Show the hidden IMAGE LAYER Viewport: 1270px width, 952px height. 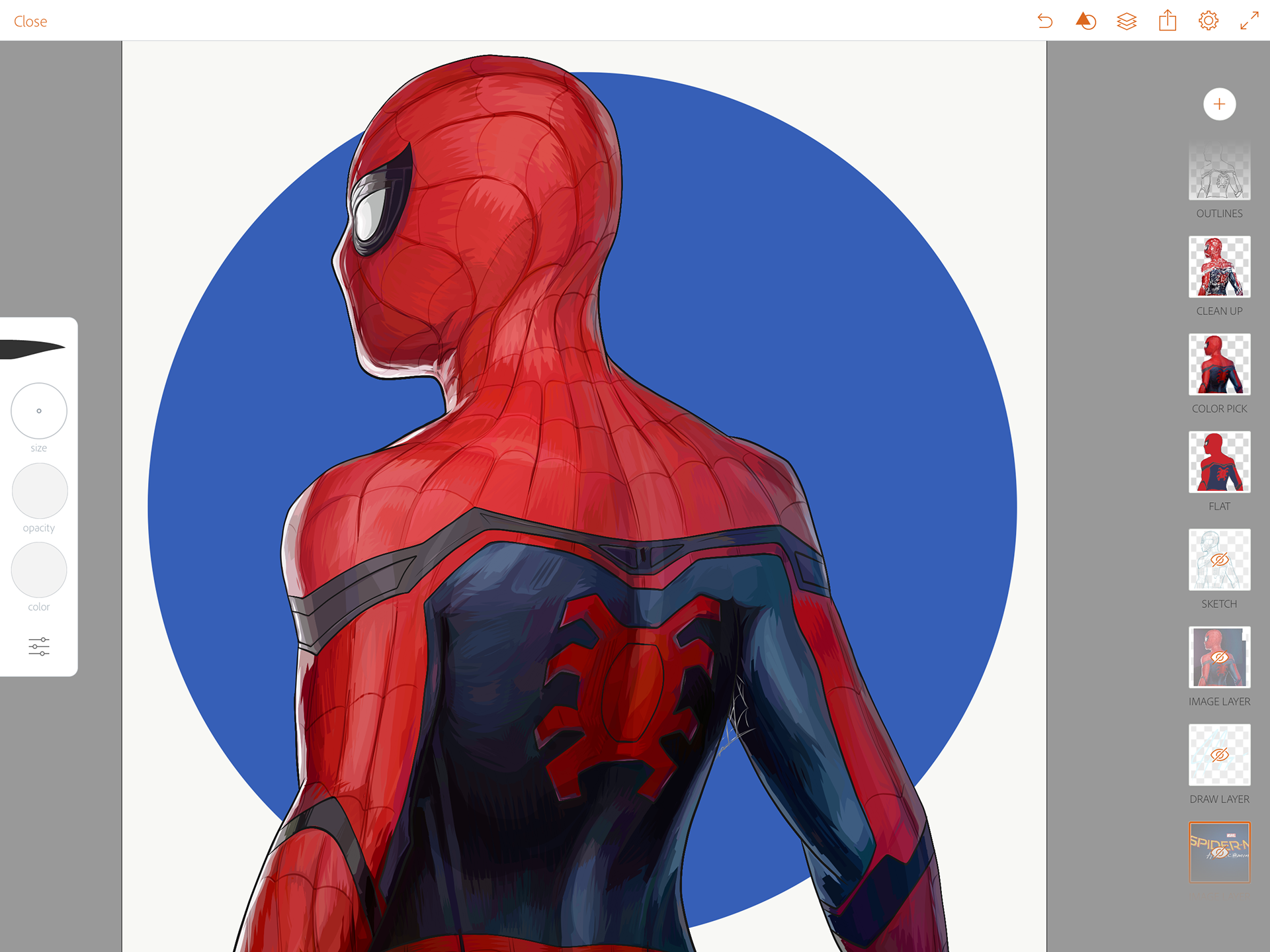point(1219,657)
